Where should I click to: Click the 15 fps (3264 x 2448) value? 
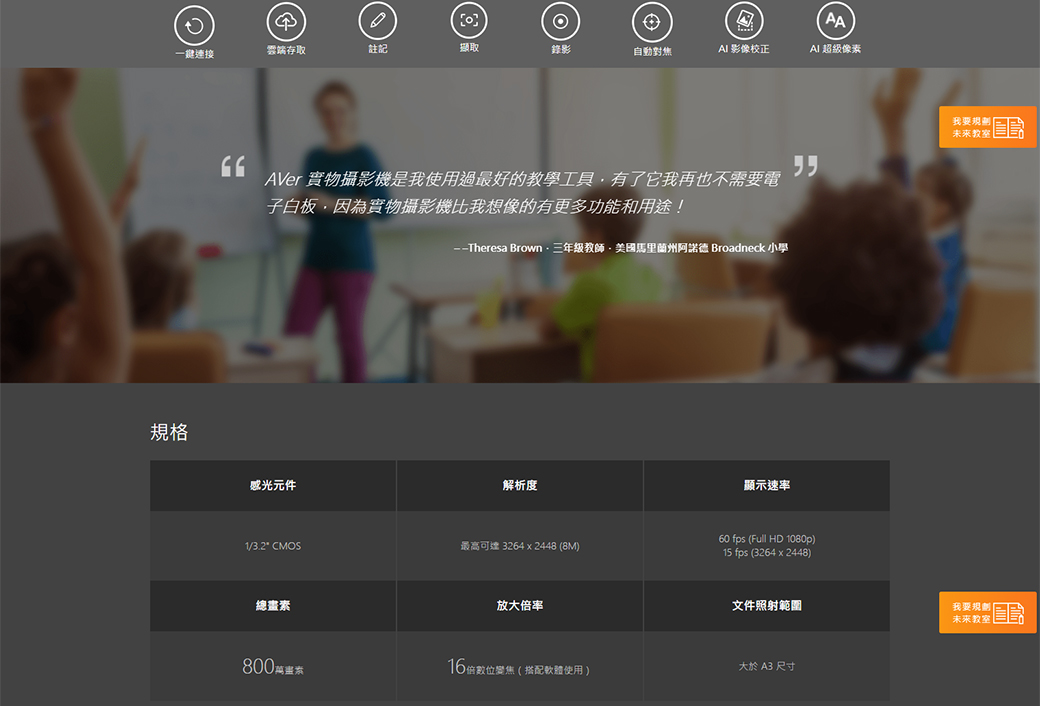coord(767,552)
